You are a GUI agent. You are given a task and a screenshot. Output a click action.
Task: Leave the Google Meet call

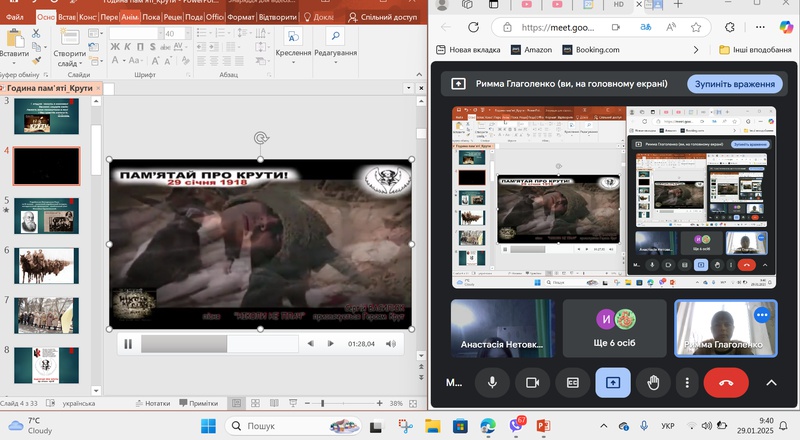pos(726,382)
